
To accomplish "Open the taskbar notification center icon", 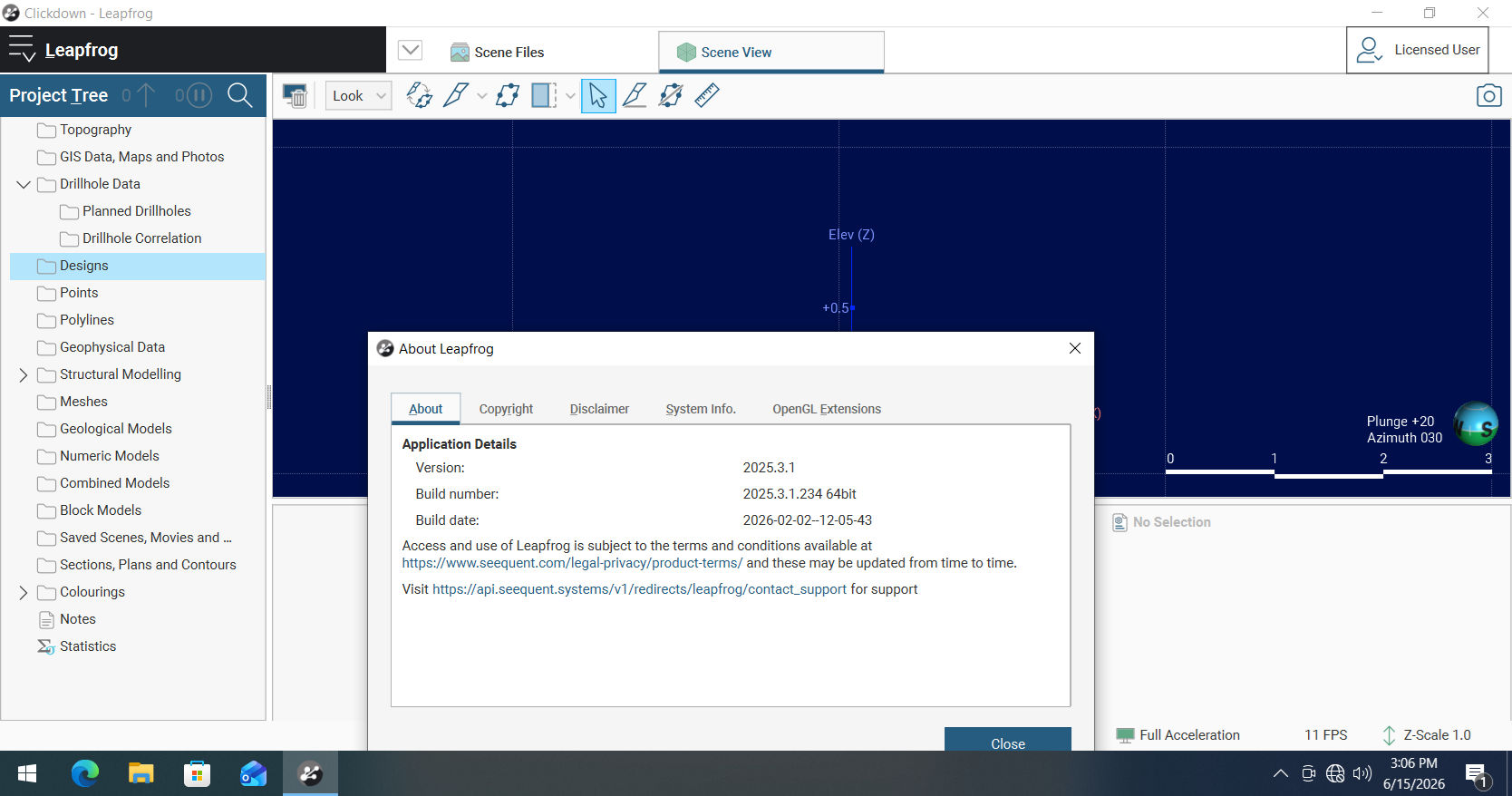I will [1477, 775].
